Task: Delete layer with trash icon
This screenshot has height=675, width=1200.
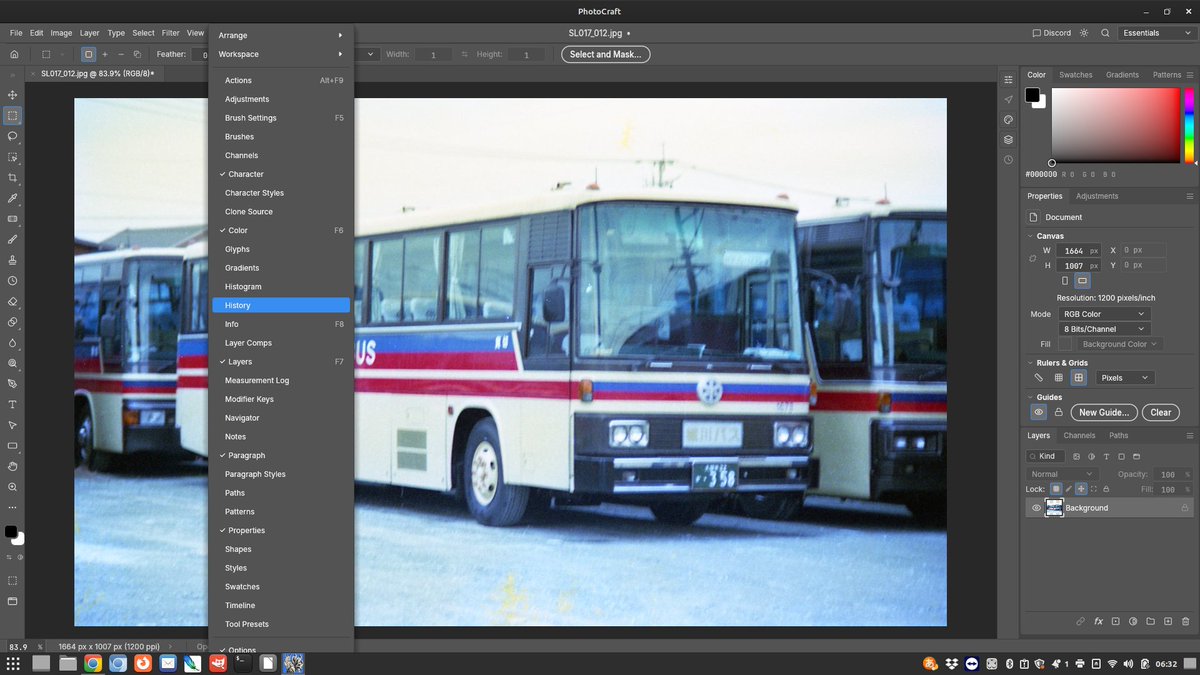Action: click(x=1184, y=621)
